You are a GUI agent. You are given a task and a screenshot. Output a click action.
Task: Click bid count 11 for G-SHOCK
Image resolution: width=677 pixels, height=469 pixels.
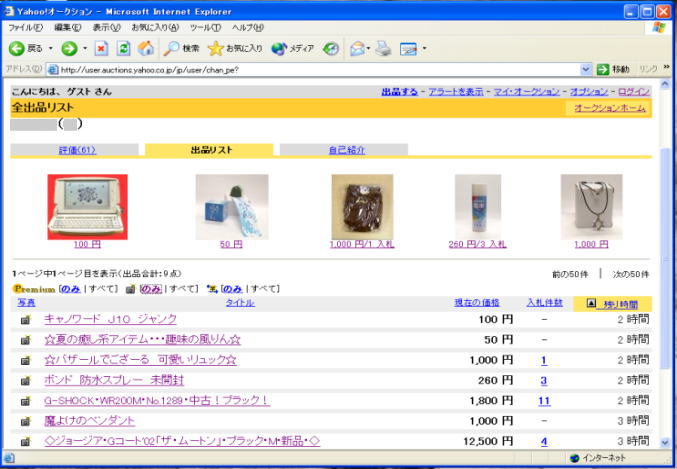[544, 401]
